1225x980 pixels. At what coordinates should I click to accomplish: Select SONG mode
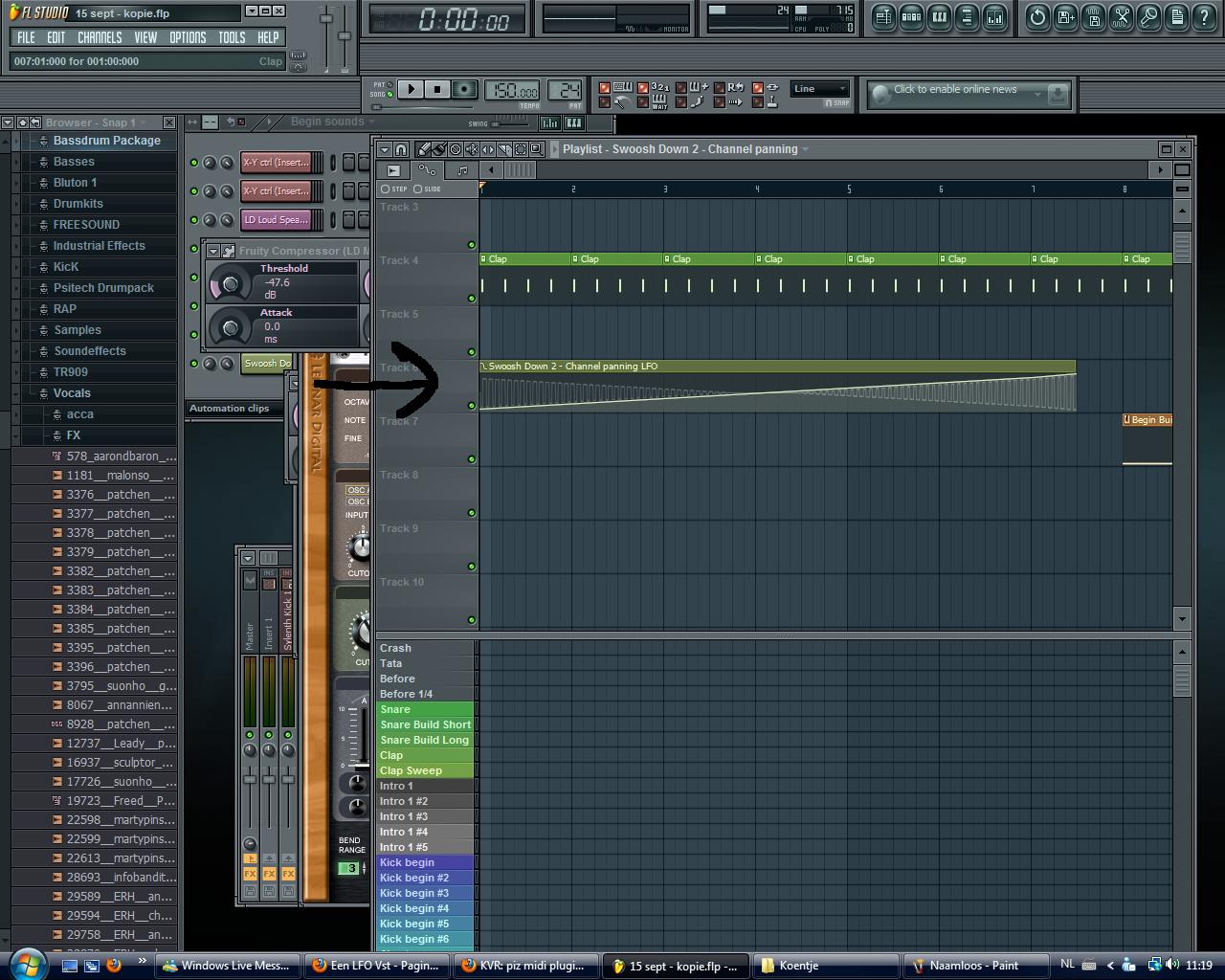coord(391,94)
